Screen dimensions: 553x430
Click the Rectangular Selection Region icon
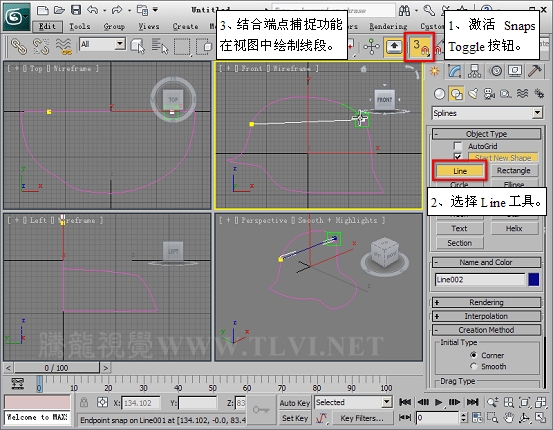click(x=182, y=47)
